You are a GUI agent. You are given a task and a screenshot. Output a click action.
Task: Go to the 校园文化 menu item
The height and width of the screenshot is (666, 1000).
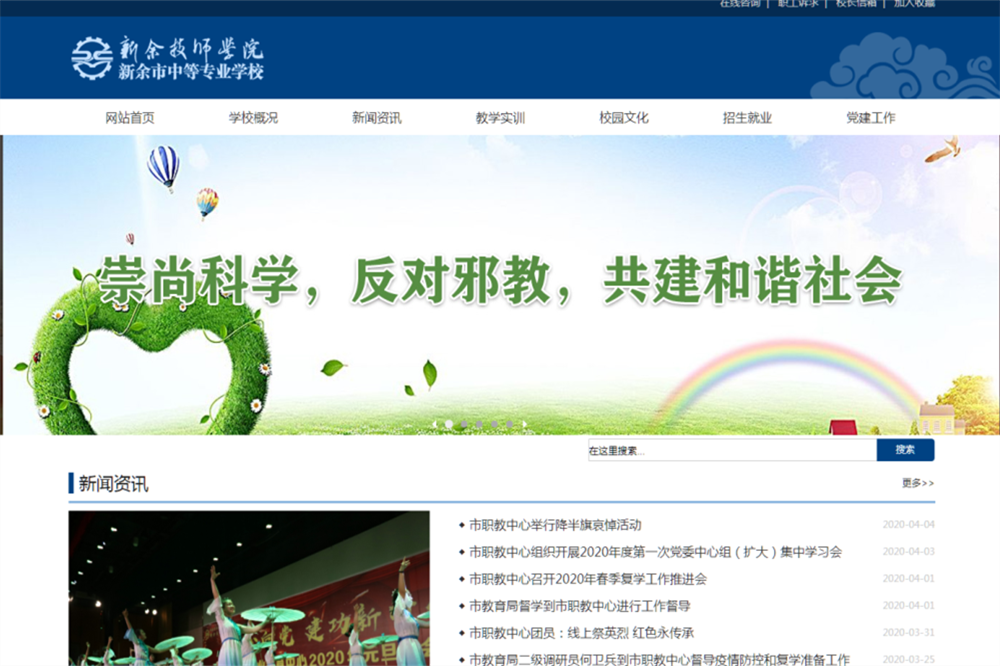[624, 117]
